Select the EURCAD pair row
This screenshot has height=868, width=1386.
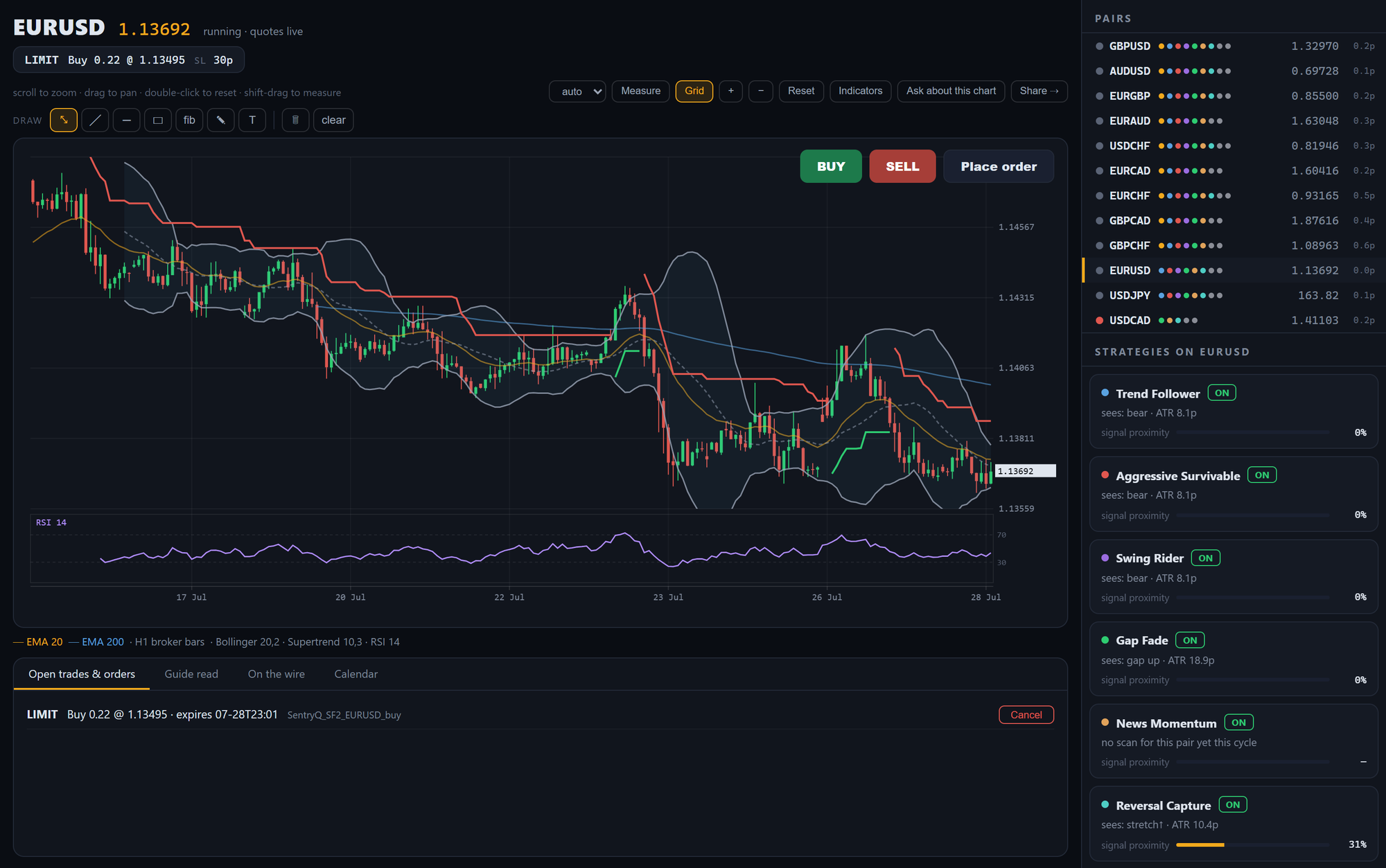click(1234, 171)
